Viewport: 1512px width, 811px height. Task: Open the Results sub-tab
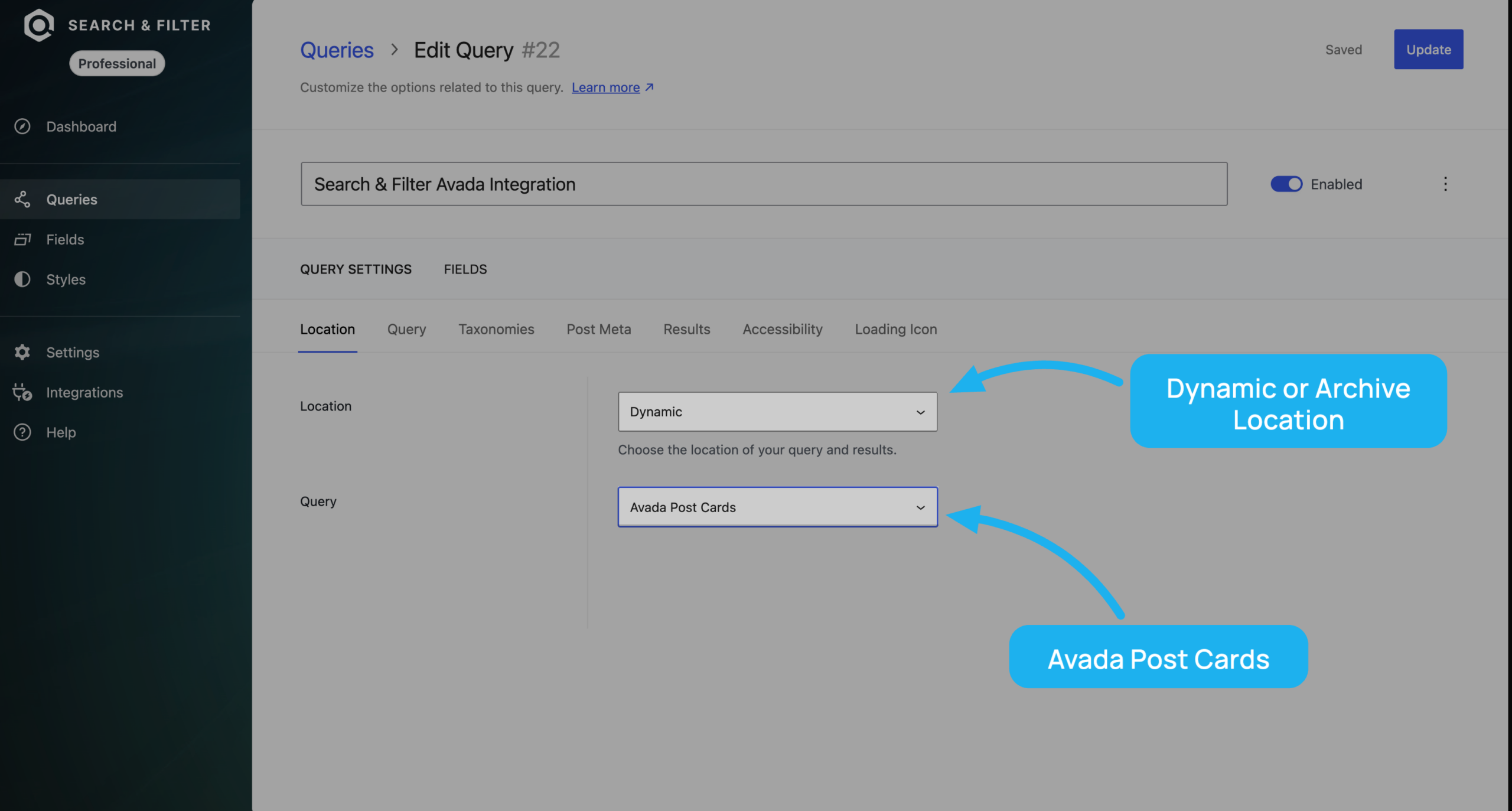(x=686, y=329)
